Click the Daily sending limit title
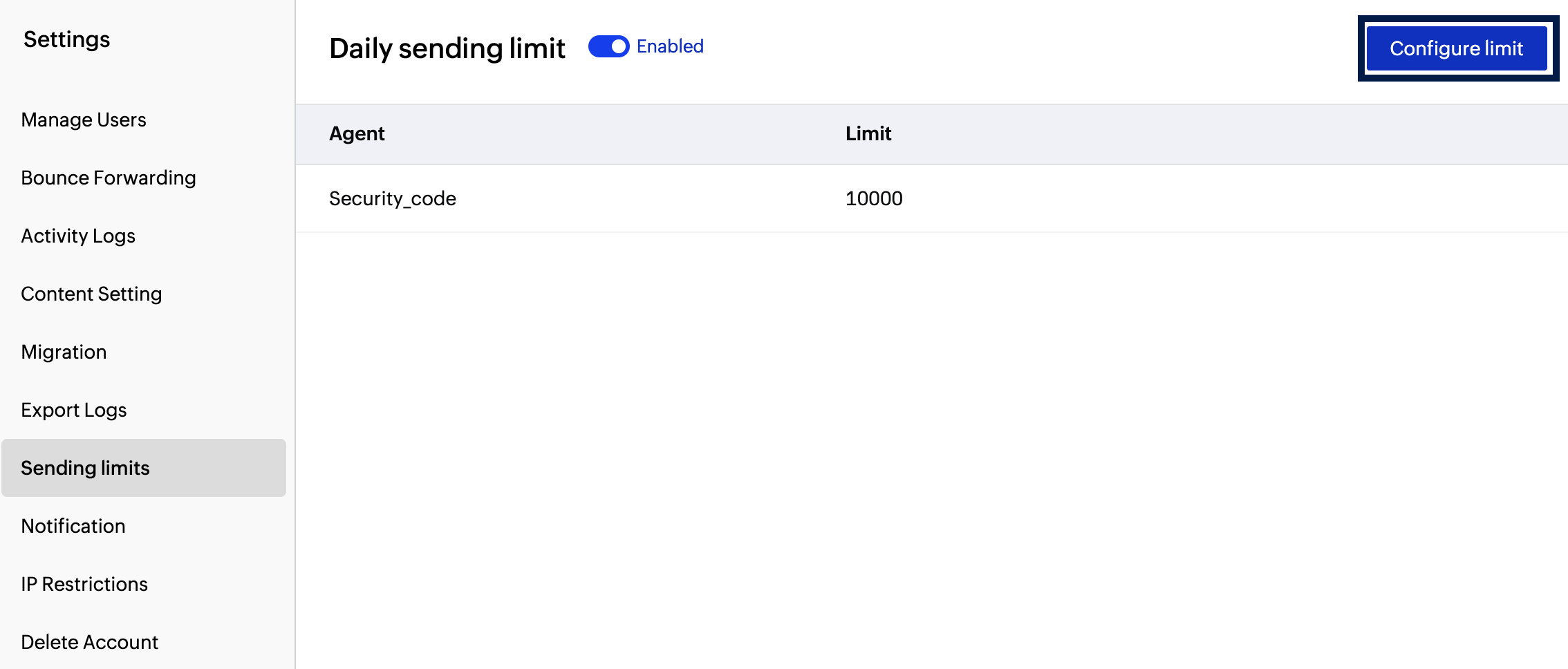Image resolution: width=1568 pixels, height=669 pixels. (x=447, y=48)
